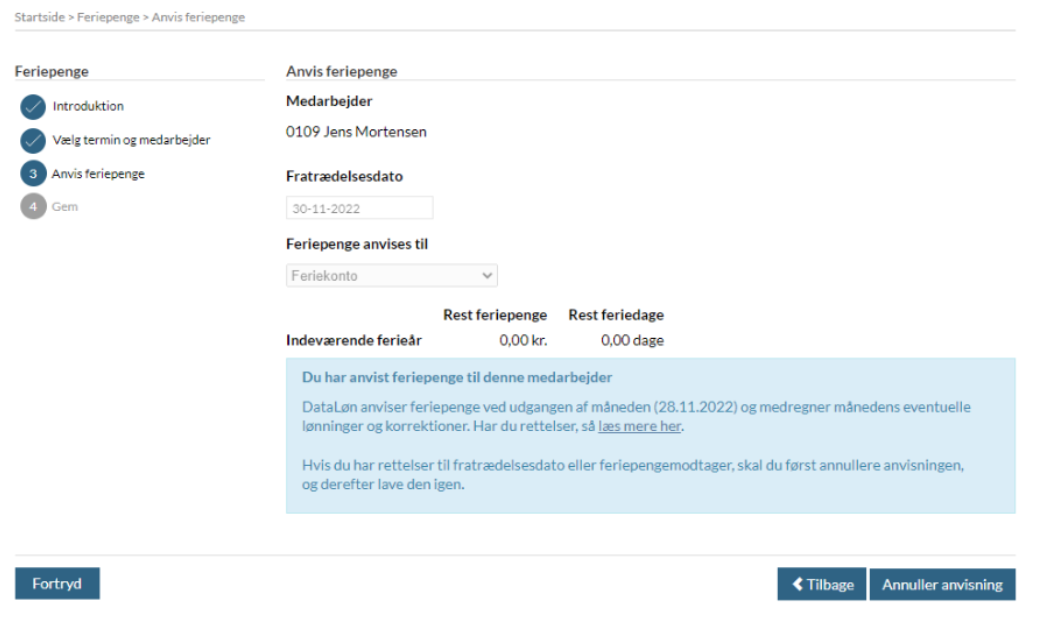The width and height of the screenshot is (1044, 631).
Task: Click the checkmark icon beside Introduktion
Action: coord(33,107)
